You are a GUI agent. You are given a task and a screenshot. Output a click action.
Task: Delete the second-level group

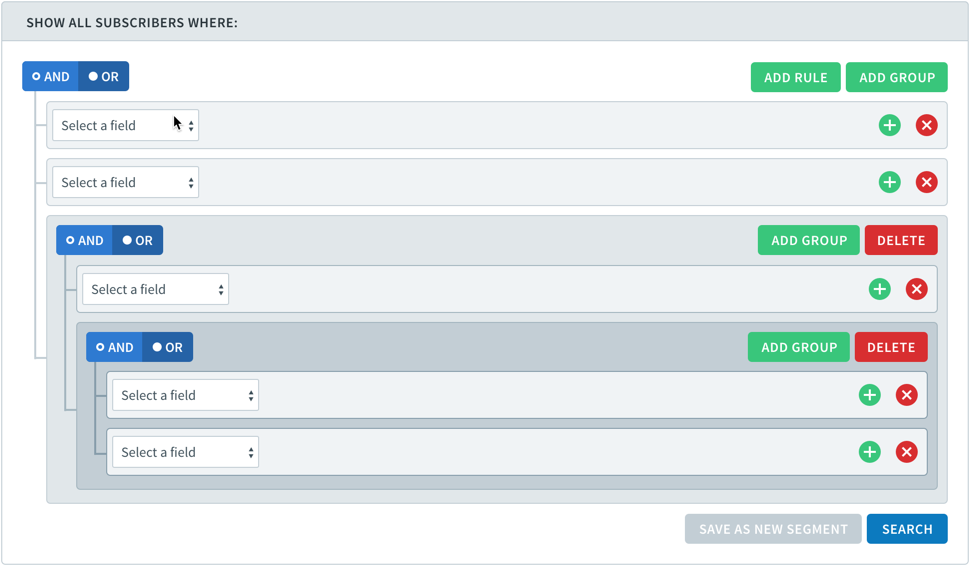pyautogui.click(x=901, y=241)
